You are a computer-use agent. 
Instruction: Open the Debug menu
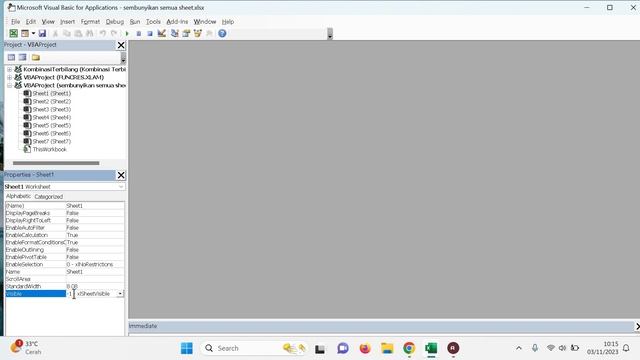pos(115,22)
